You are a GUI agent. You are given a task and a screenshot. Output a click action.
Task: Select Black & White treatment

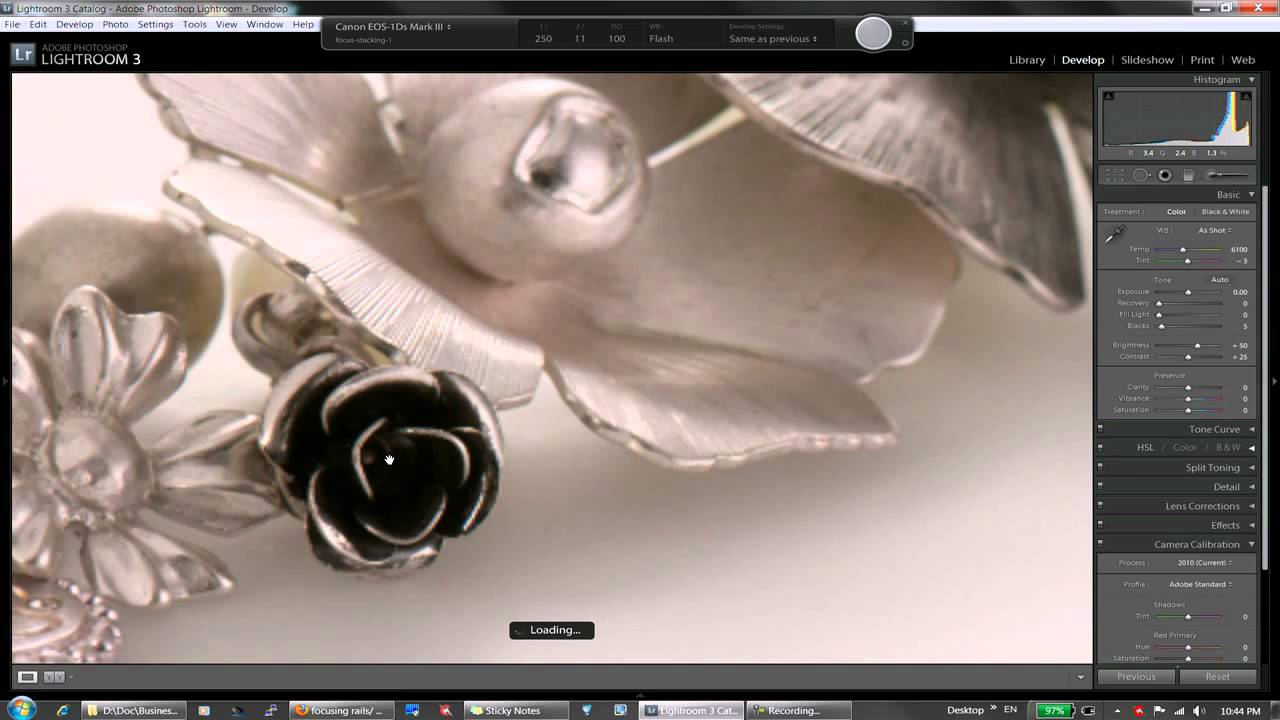(1225, 212)
